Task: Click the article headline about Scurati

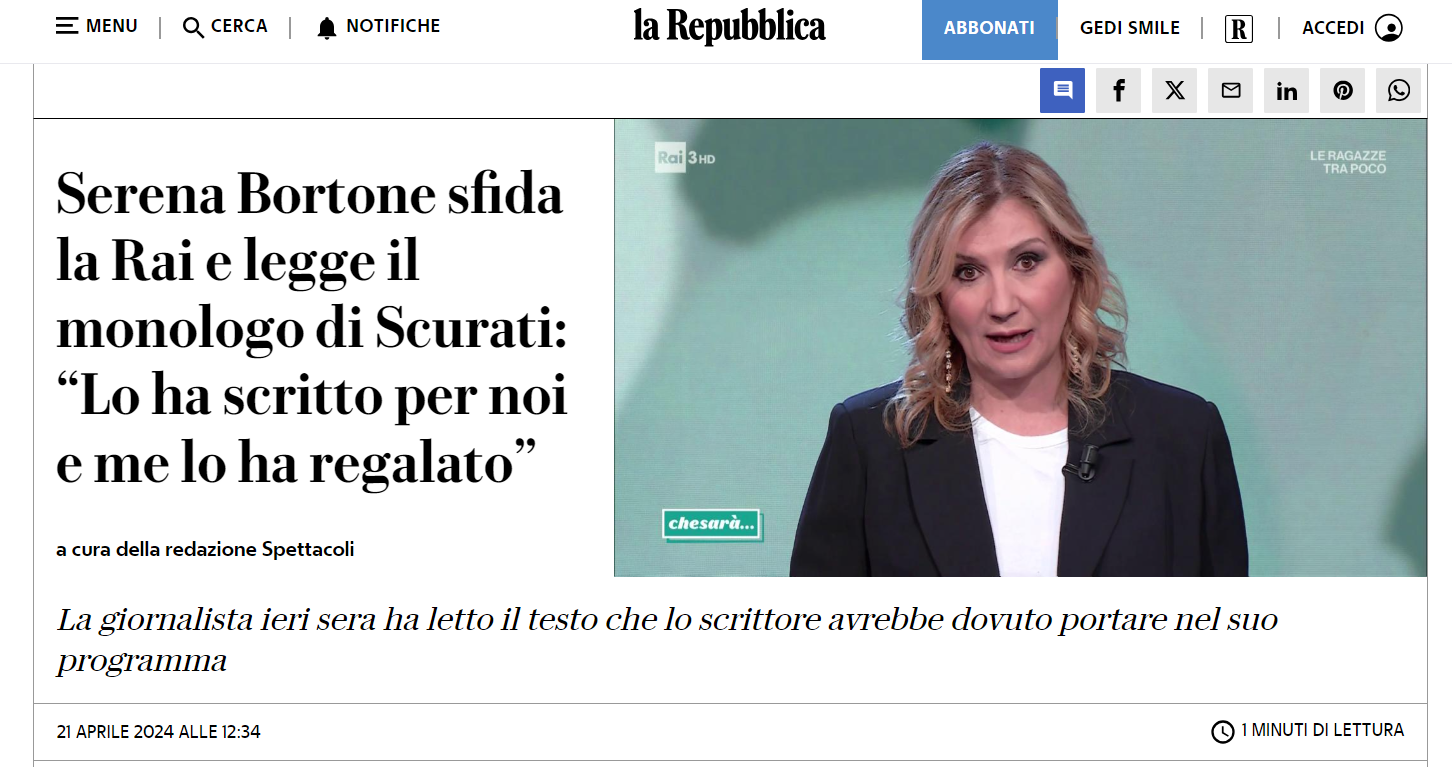Action: (312, 328)
